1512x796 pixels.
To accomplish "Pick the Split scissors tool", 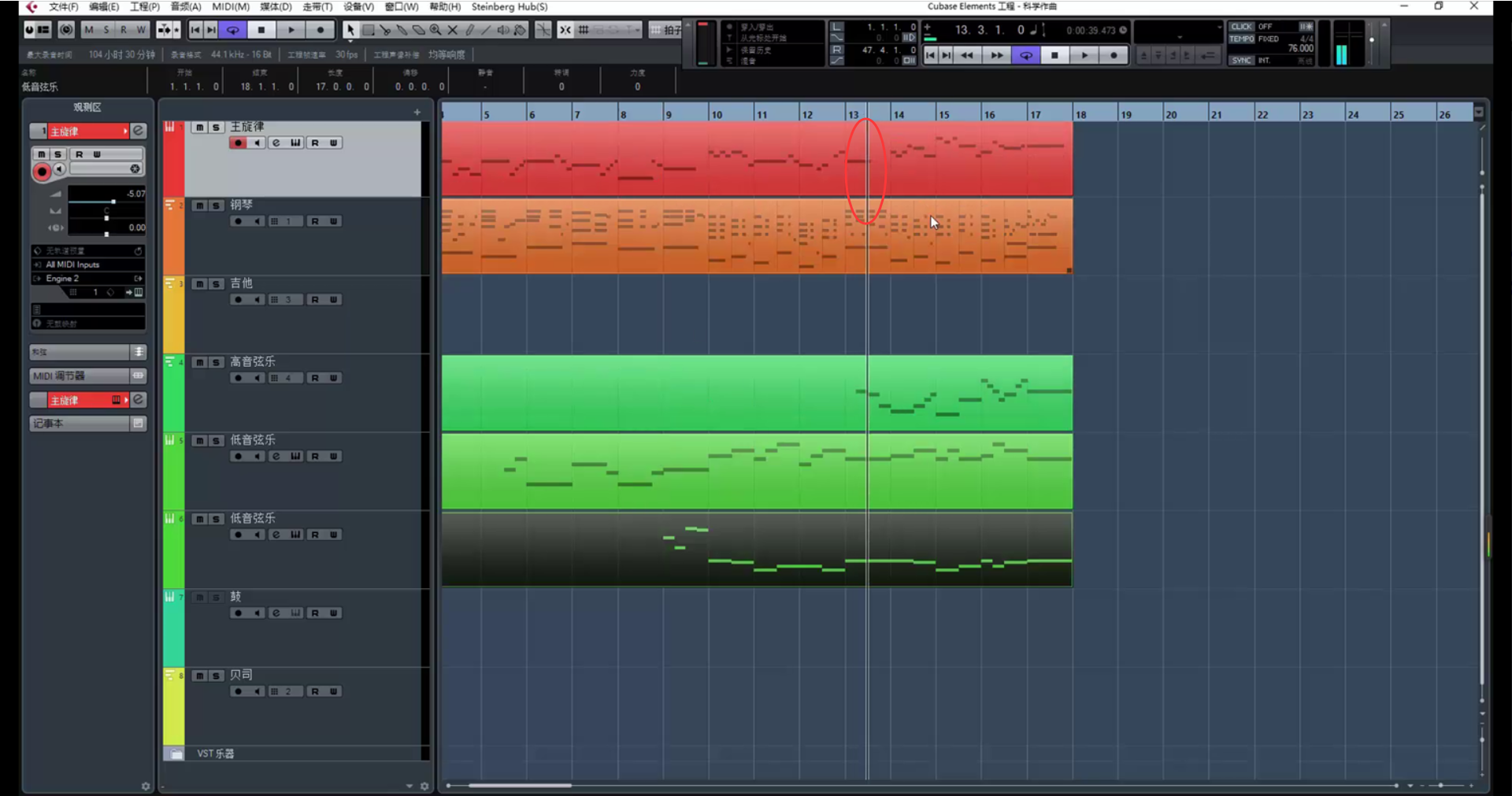I will [384, 30].
